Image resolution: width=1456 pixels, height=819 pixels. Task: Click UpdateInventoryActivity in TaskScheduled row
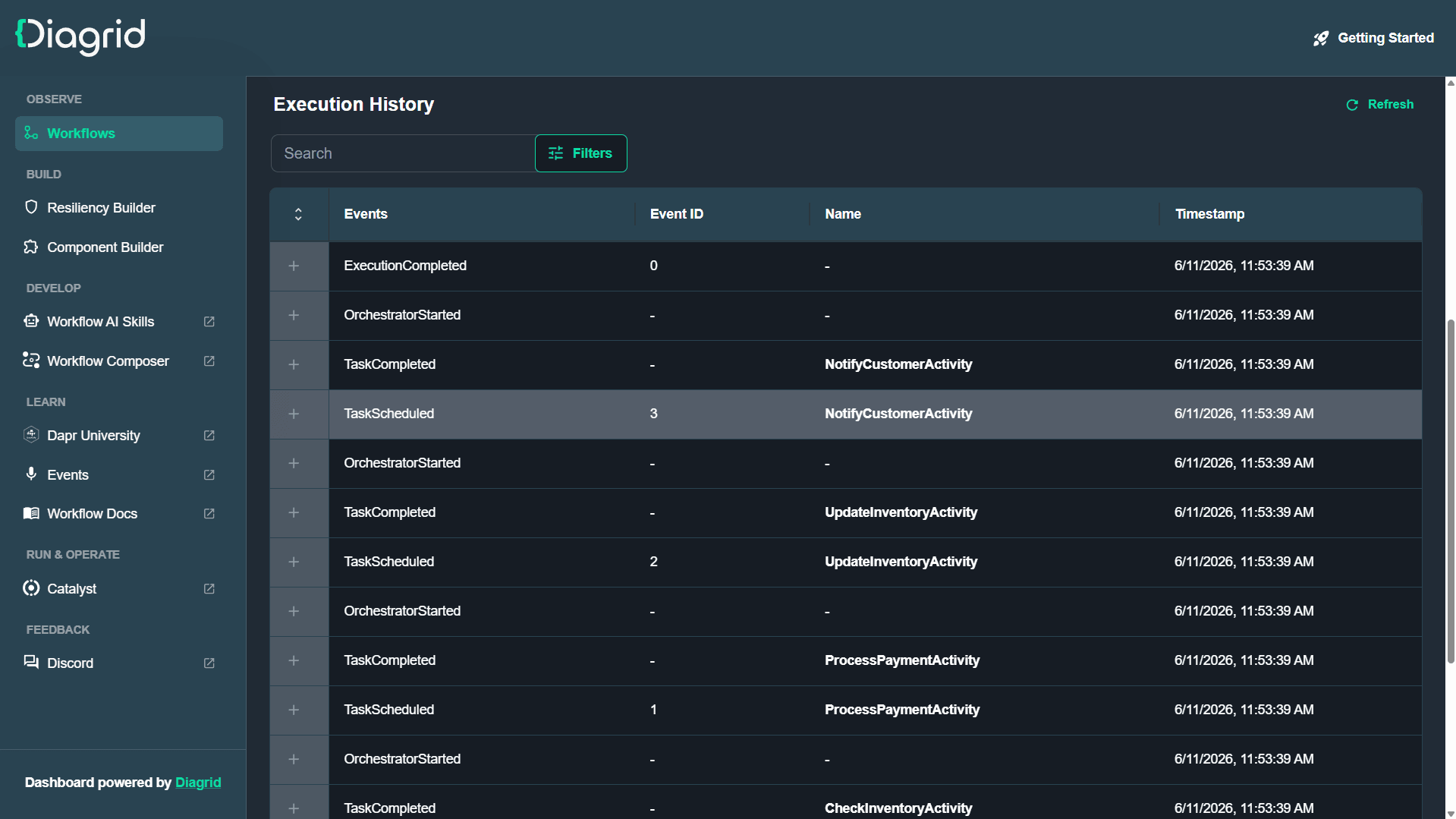pos(901,562)
